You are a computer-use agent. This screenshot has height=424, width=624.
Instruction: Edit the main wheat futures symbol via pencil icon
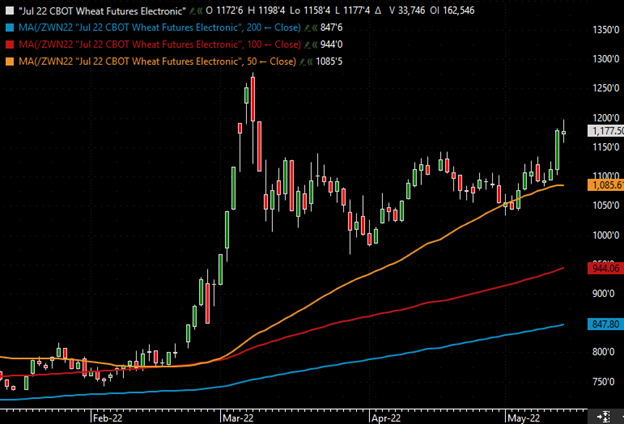pos(192,11)
